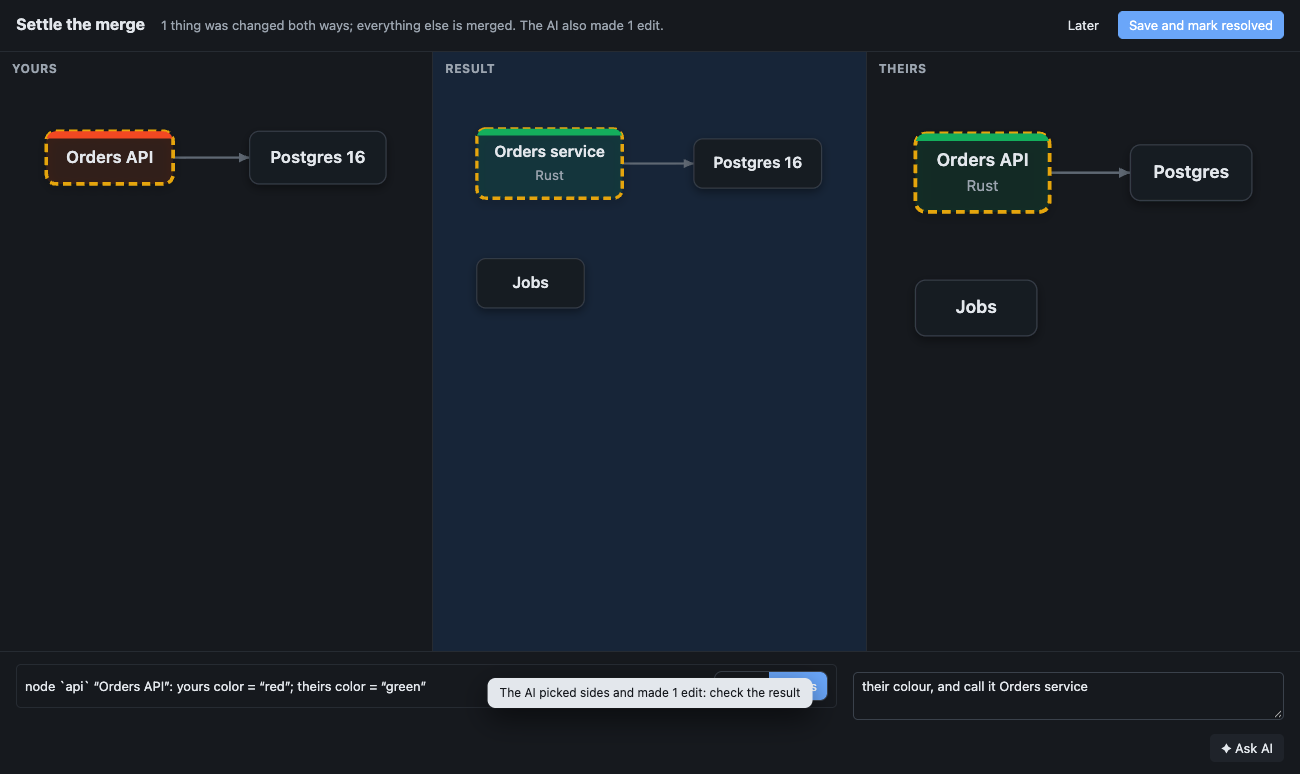Screen dimensions: 1300x774
Task: Click the conflict row describing node api colors
Action: point(426,686)
